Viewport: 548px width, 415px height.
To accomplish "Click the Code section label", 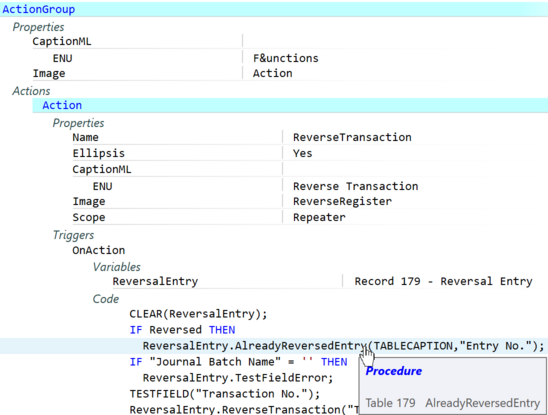I will [106, 299].
